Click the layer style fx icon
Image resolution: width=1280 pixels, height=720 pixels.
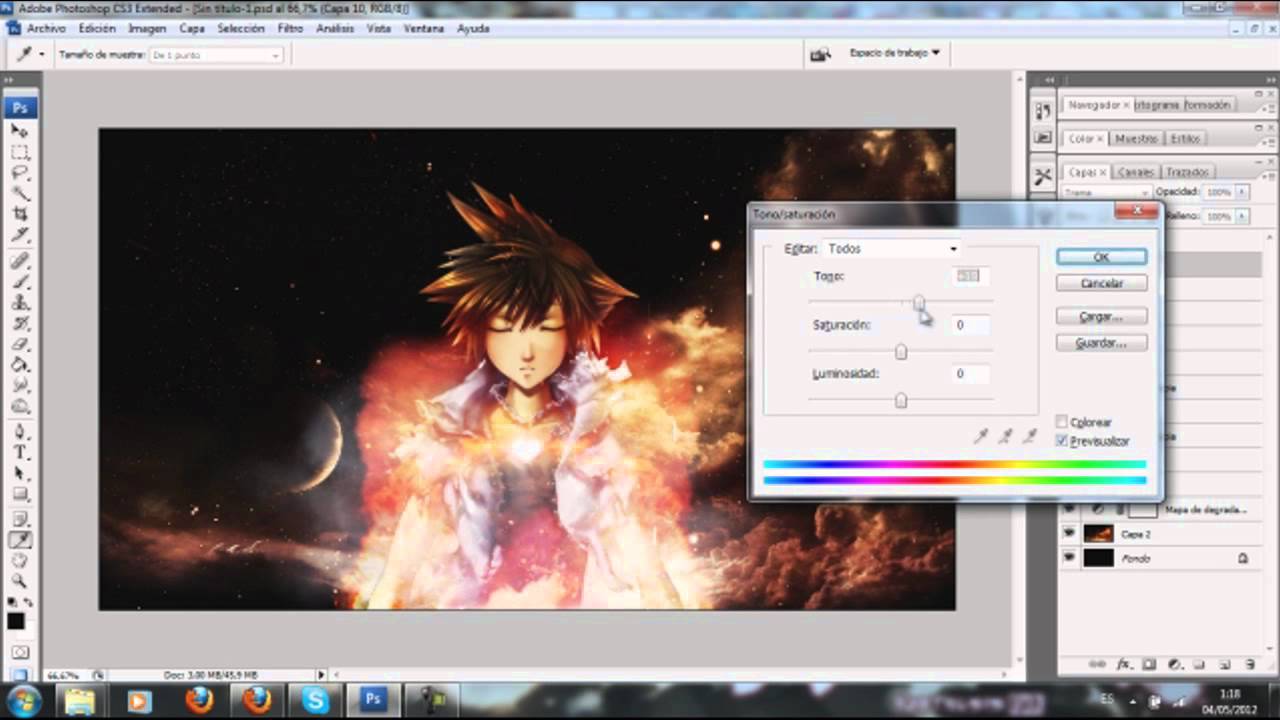[x=1123, y=664]
